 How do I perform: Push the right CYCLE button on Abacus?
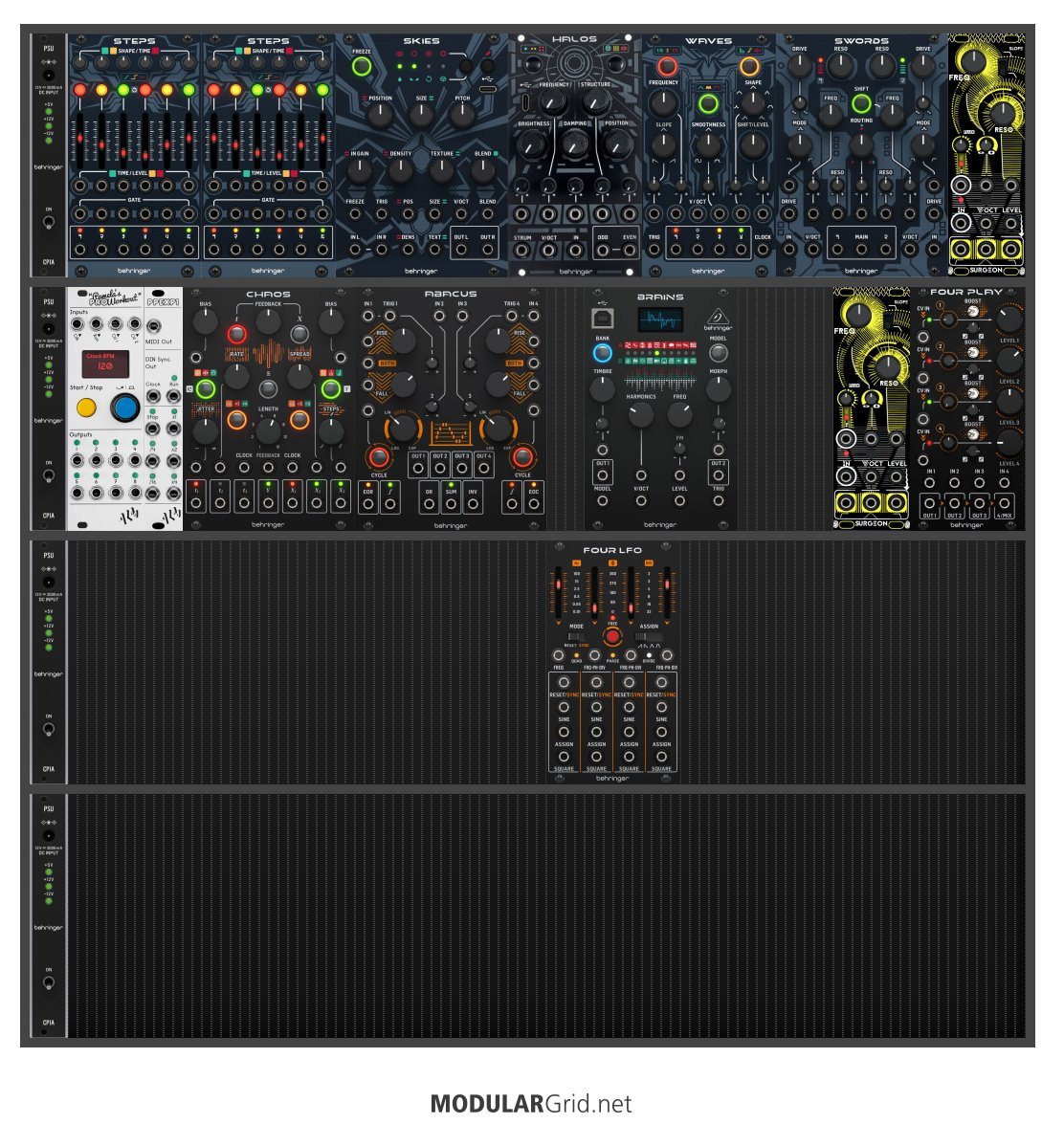point(522,456)
